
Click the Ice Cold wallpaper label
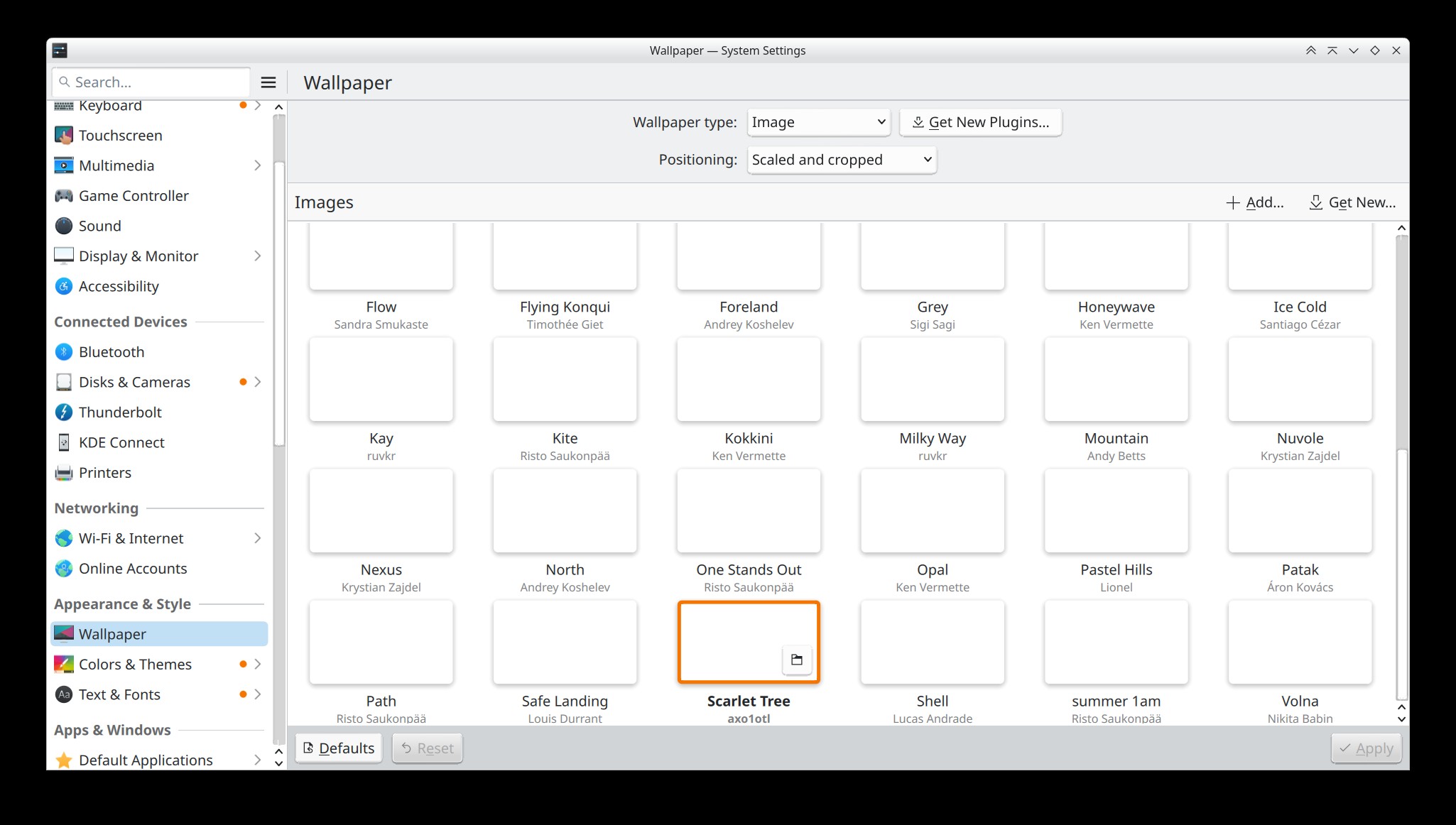(x=1300, y=307)
